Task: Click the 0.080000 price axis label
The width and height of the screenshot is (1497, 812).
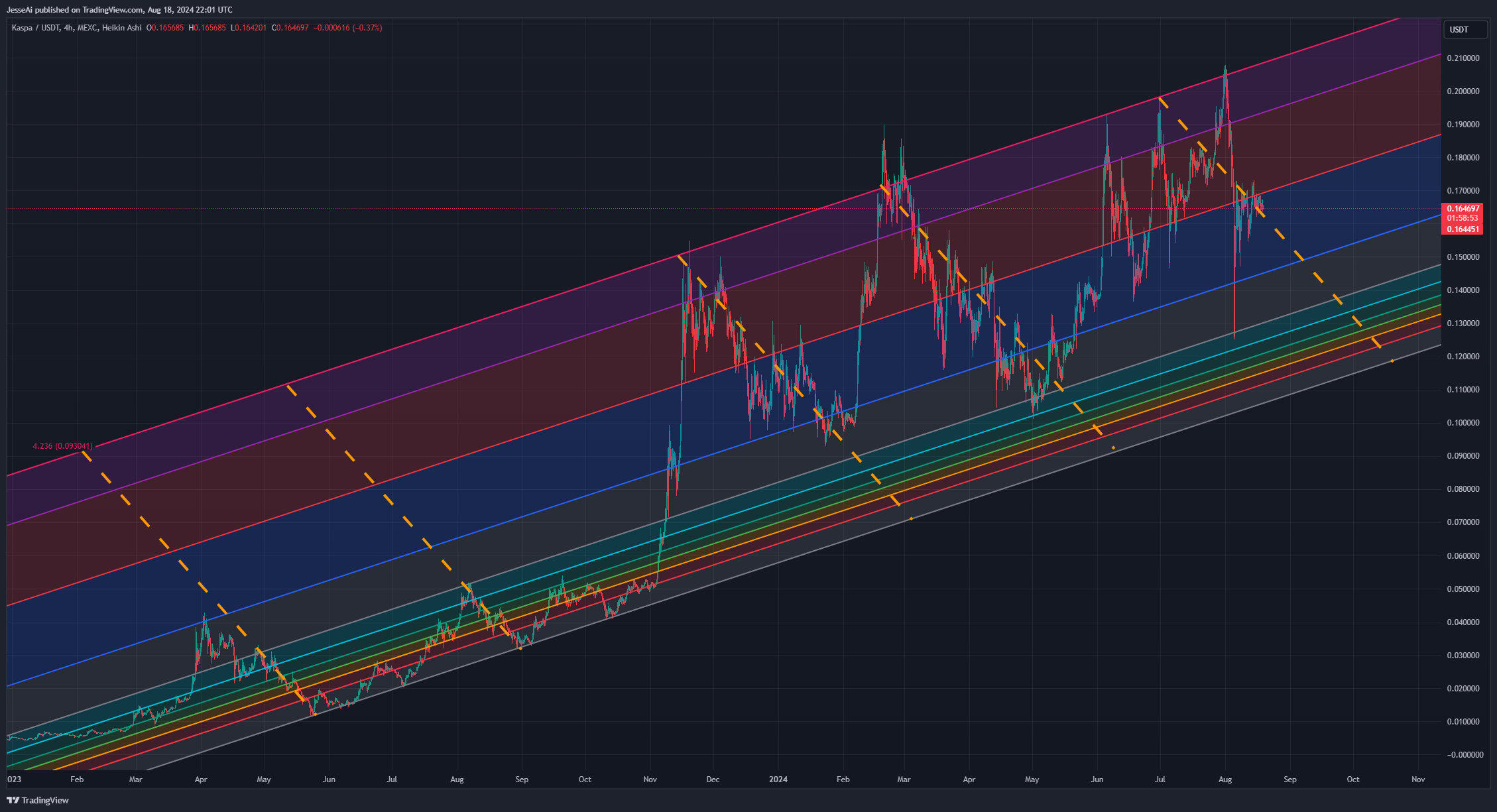Action: 1463,489
